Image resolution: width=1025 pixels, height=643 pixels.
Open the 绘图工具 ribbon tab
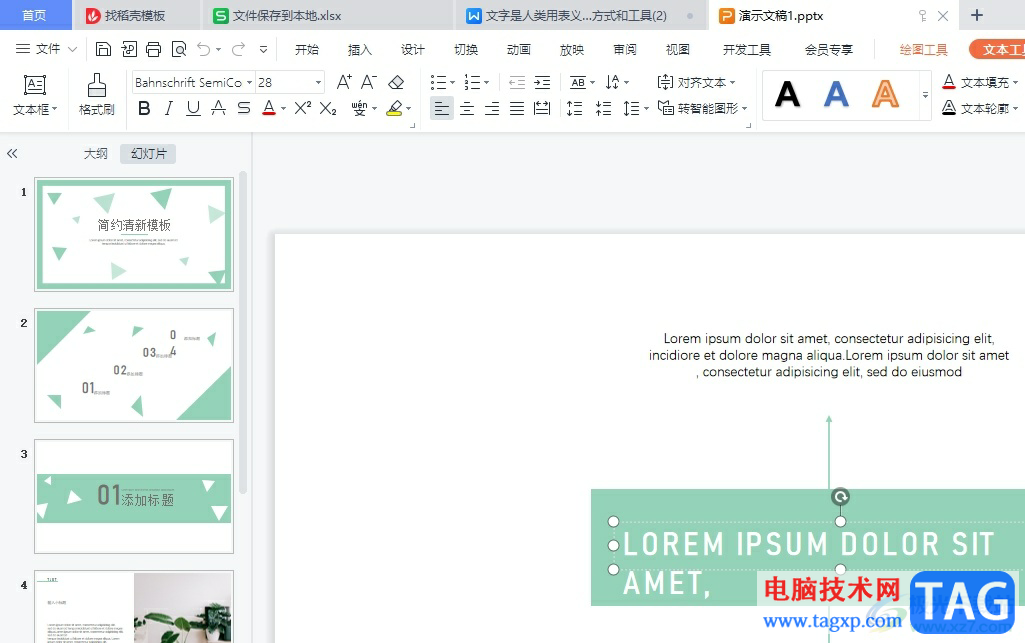923,50
